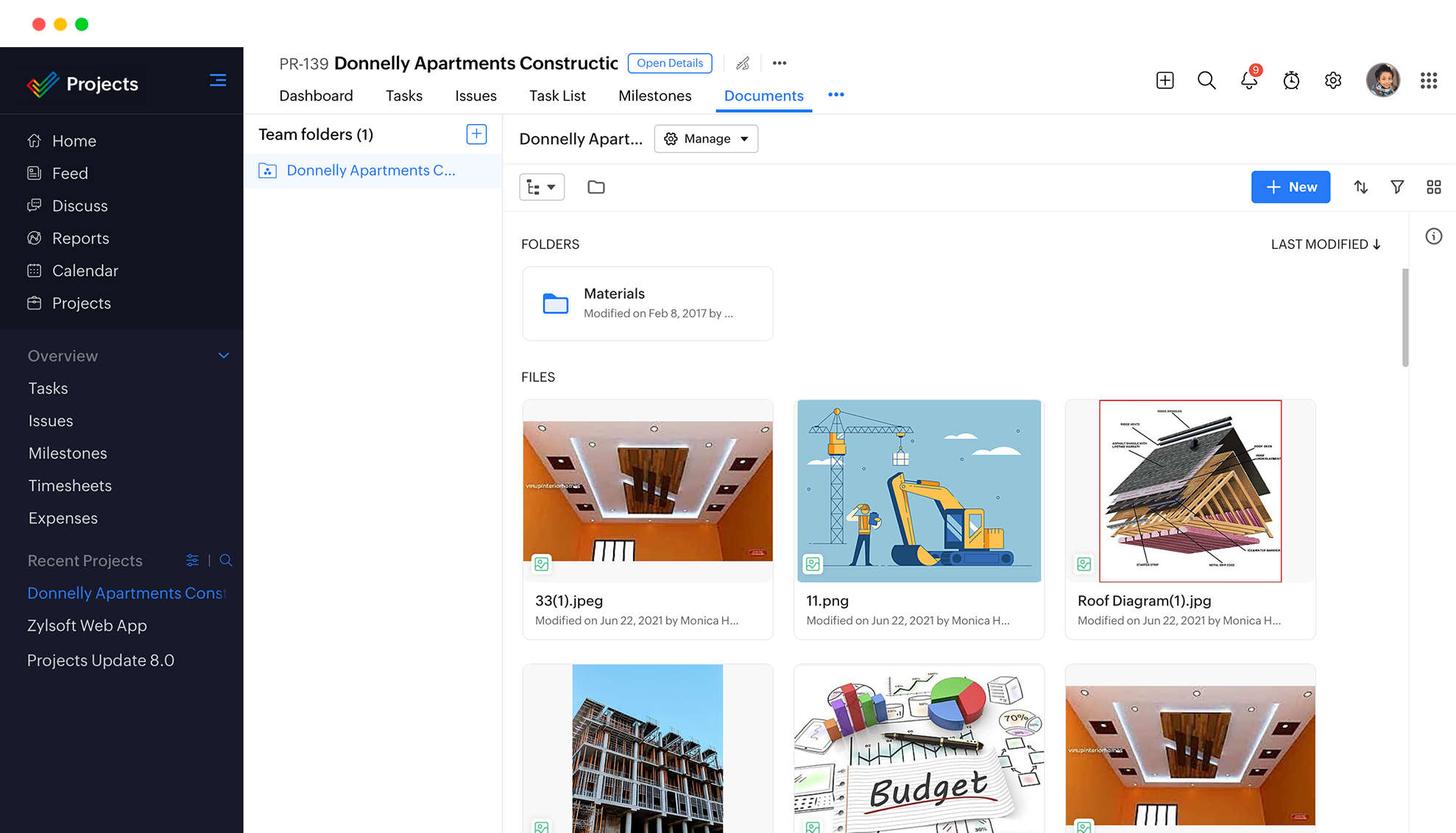The image size is (1456, 833).
Task: Open the Task List tab
Action: point(557,96)
